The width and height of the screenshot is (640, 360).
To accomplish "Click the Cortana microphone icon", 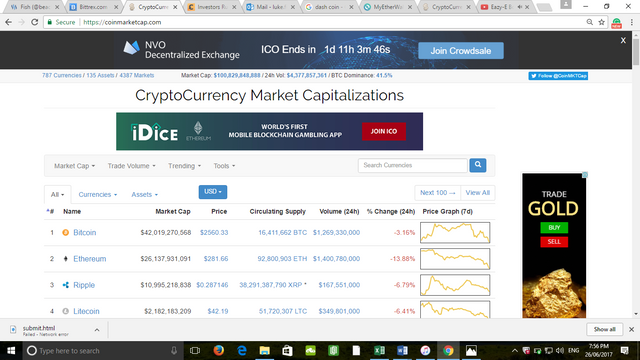I will pyautogui.click(x=174, y=351).
